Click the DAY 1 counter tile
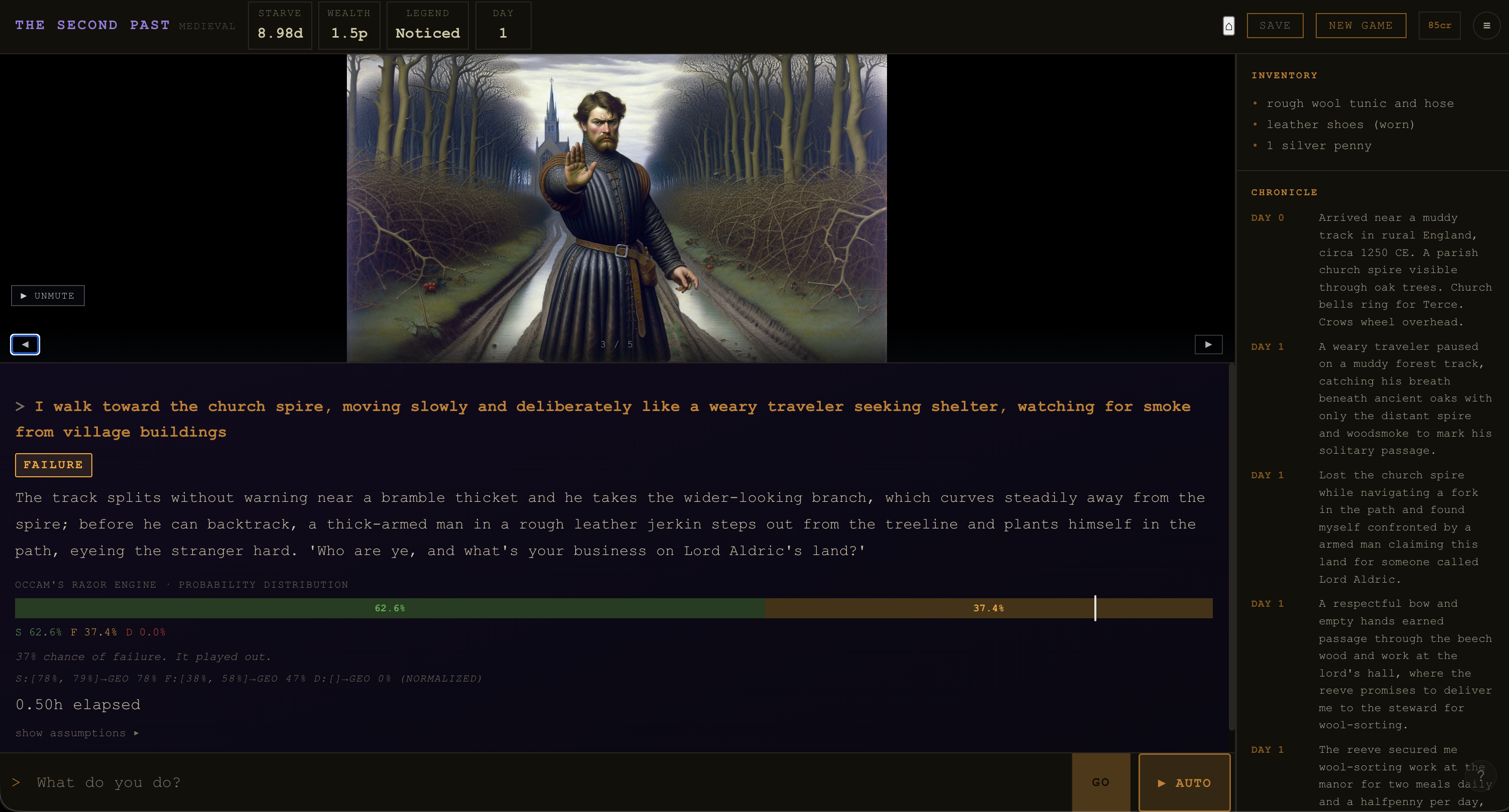Image resolution: width=1509 pixels, height=812 pixels. click(x=502, y=26)
